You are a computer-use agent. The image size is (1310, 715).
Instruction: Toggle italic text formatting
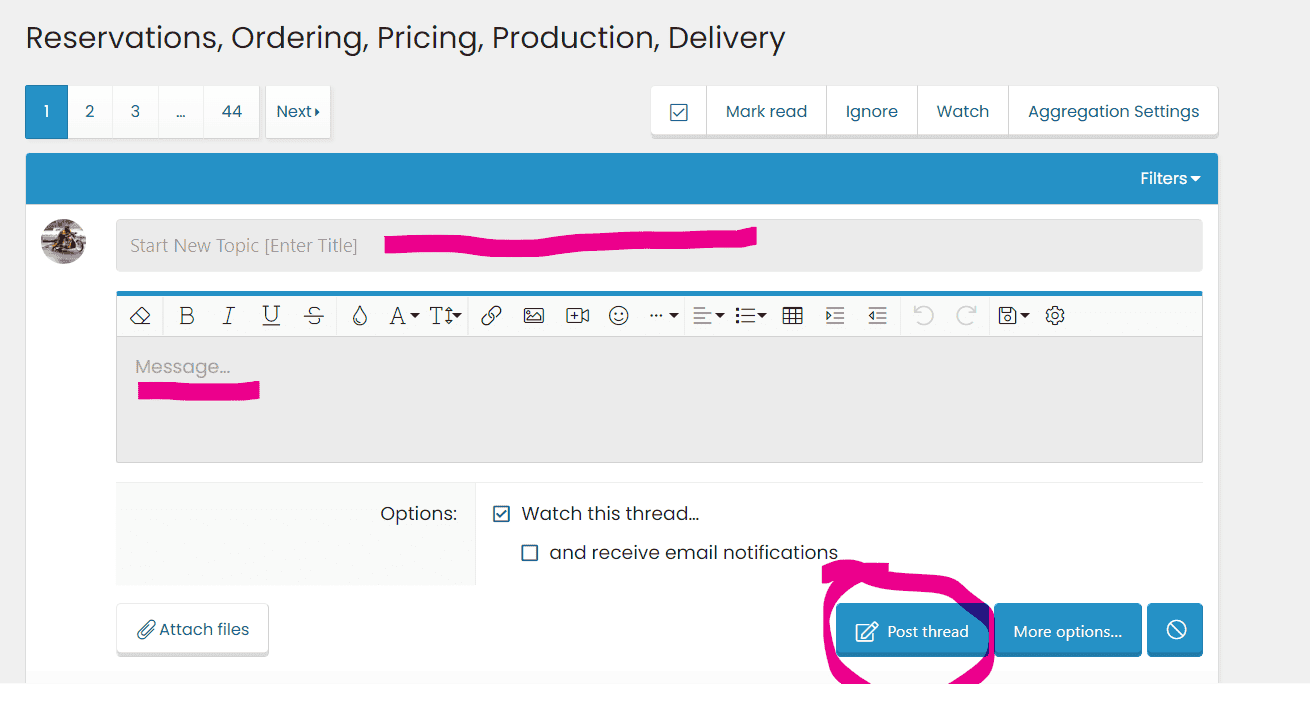coord(228,316)
